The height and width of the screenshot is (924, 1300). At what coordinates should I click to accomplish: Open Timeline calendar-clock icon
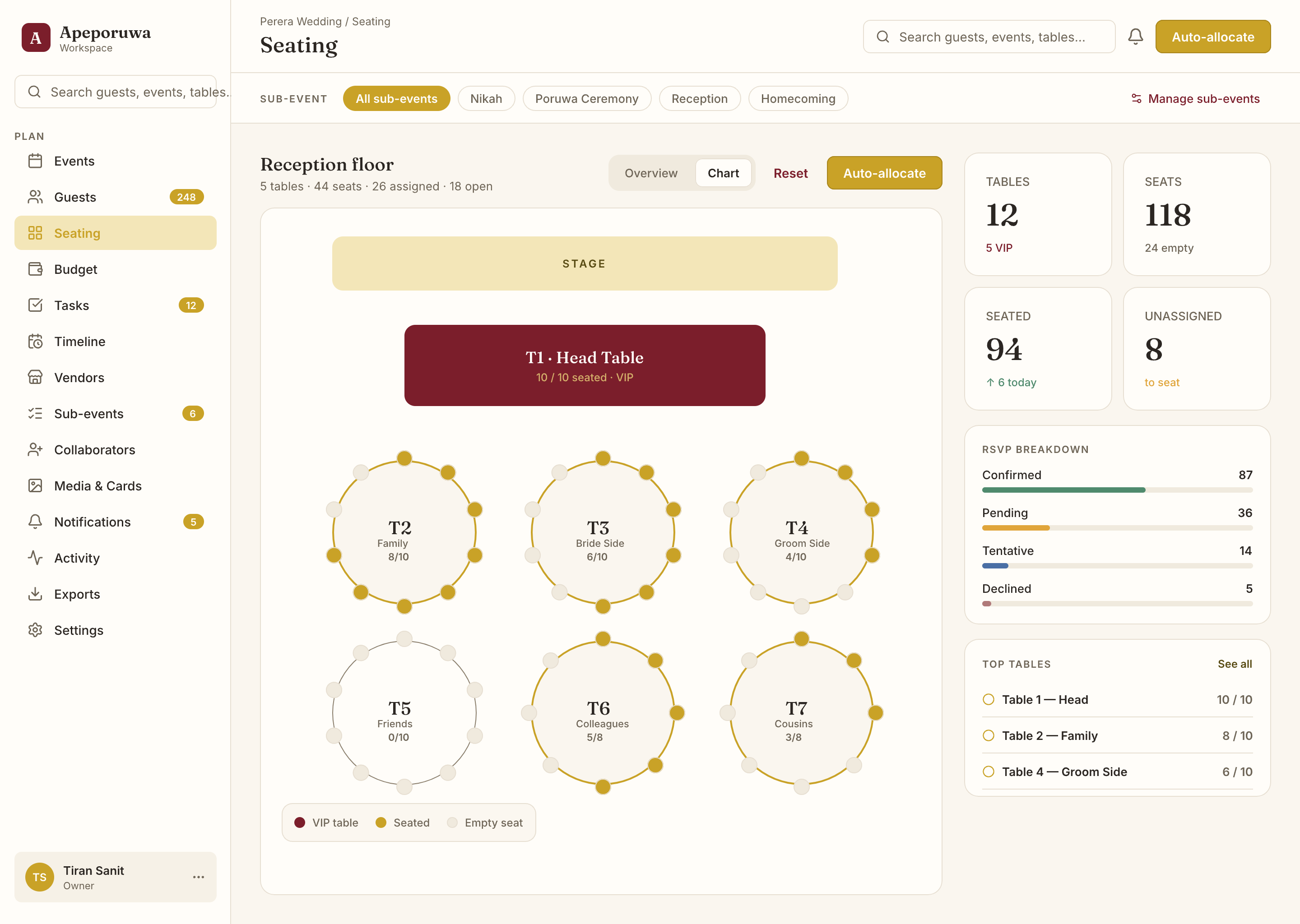click(35, 342)
